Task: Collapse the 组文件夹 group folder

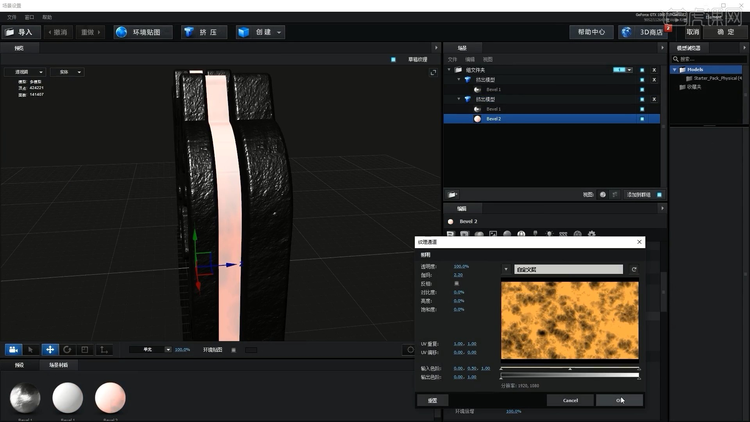Action: 449,70
